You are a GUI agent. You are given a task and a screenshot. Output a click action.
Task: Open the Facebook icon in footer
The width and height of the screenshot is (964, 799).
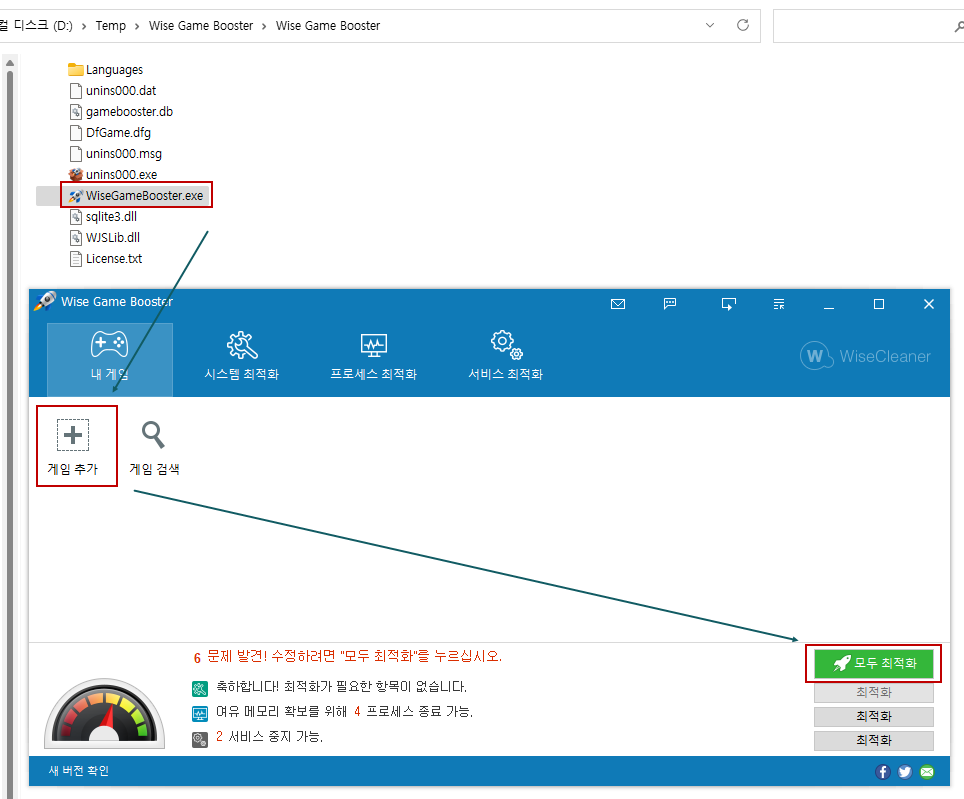(883, 772)
